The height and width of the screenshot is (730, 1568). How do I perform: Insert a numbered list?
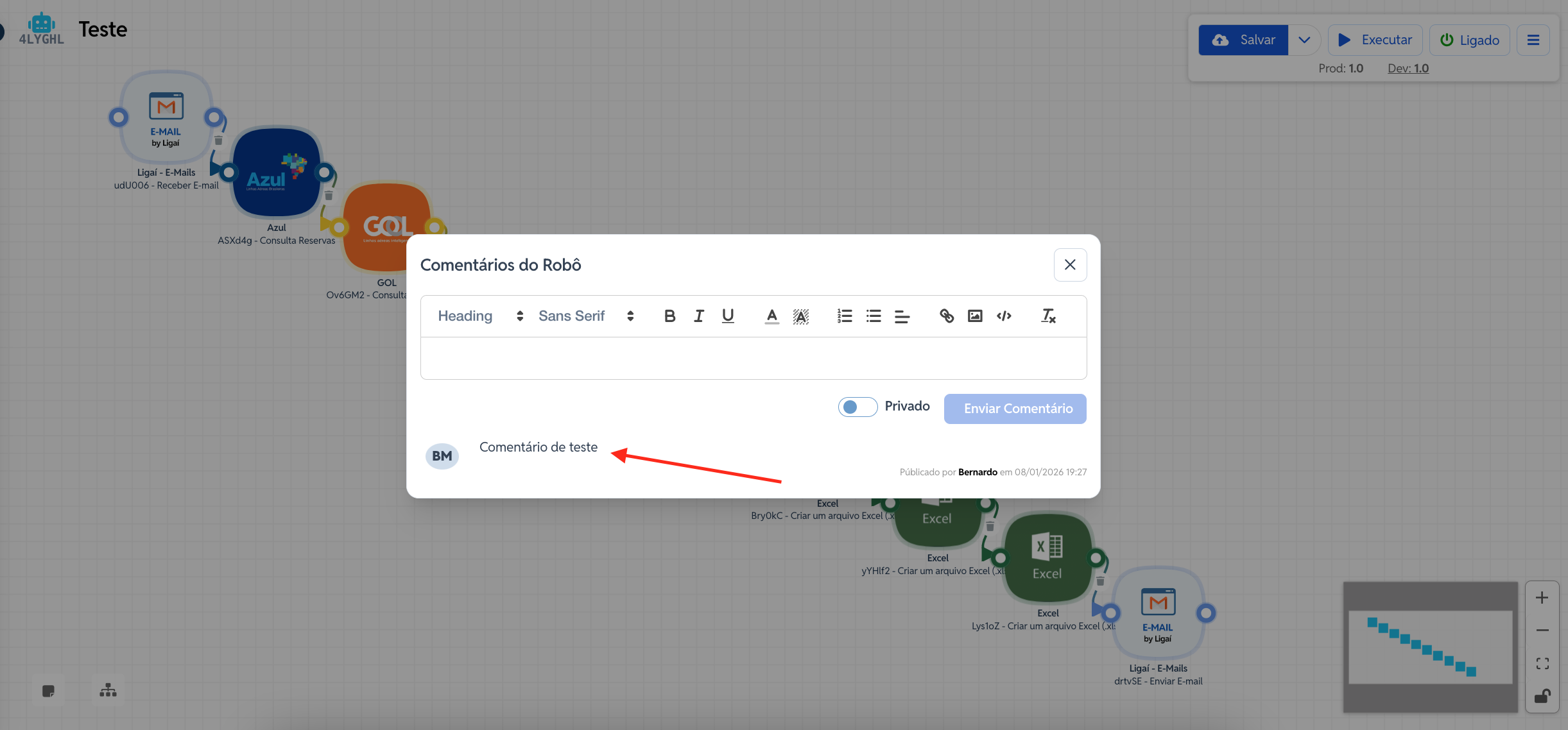(x=845, y=316)
